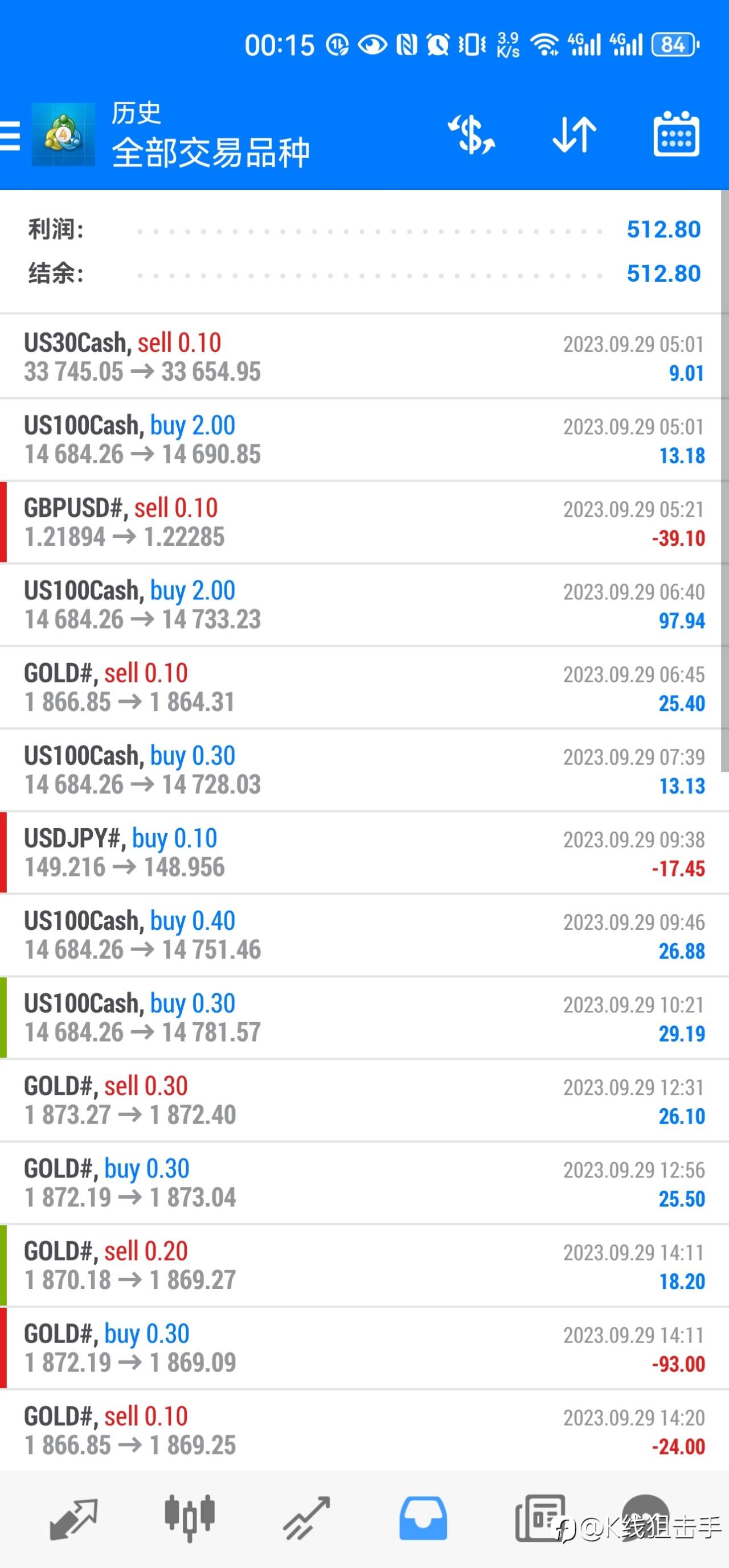Click the history list scrollbar
Image resolution: width=729 pixels, height=1568 pixels.
point(725,481)
